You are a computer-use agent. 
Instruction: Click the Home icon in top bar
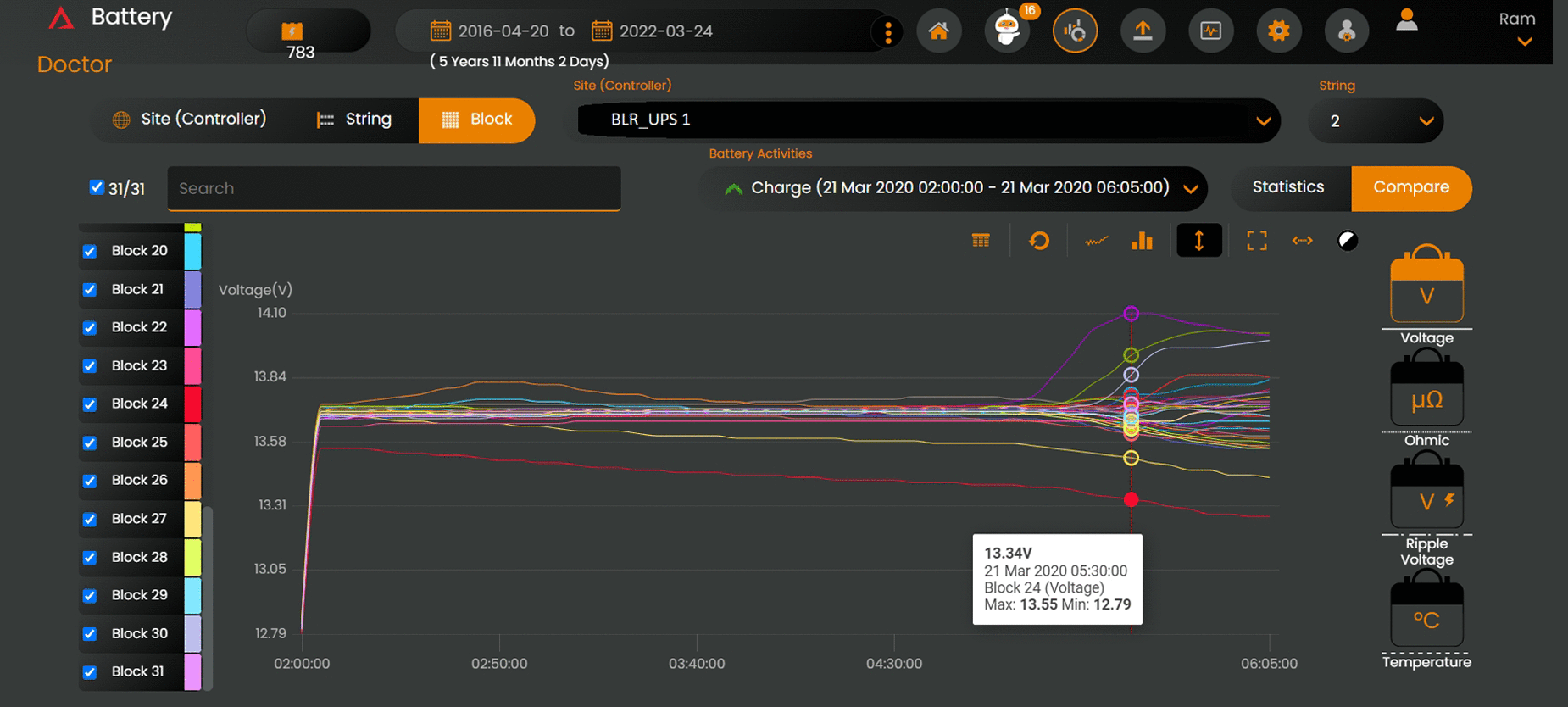(x=938, y=31)
